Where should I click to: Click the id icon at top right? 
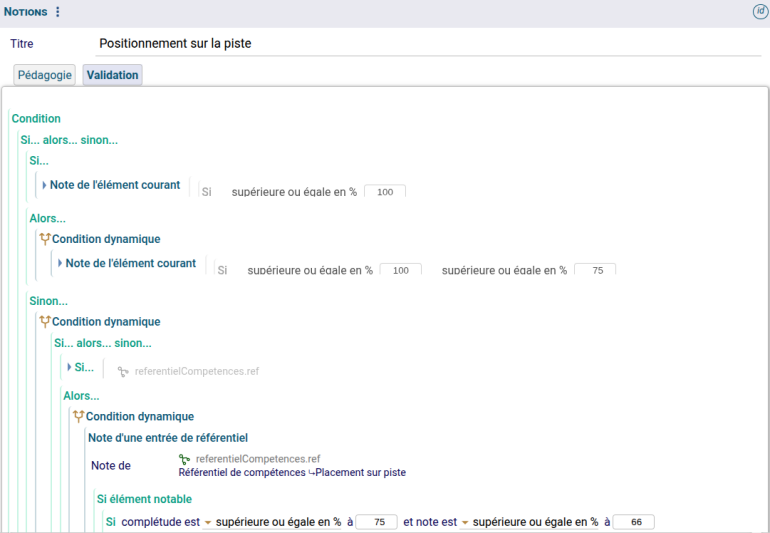point(760,11)
